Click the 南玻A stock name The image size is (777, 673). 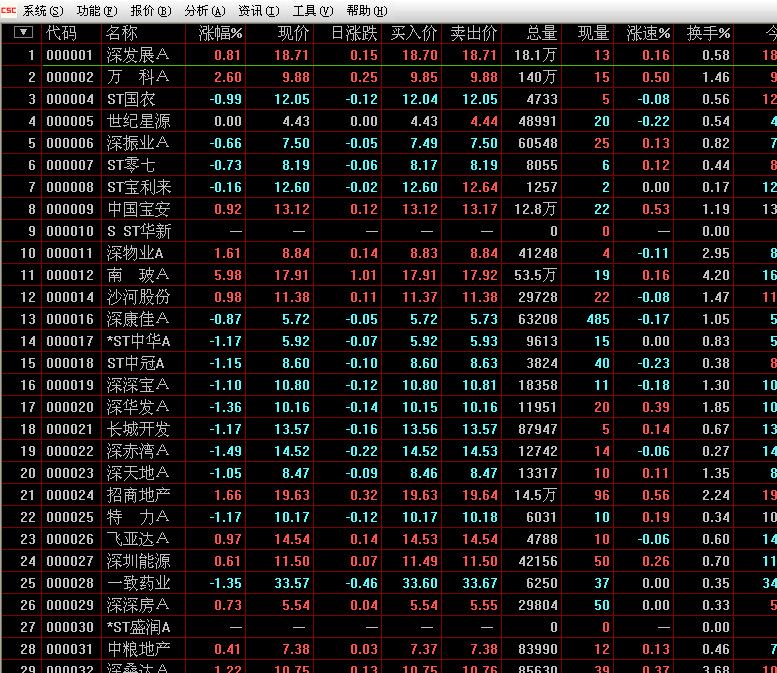[138, 275]
